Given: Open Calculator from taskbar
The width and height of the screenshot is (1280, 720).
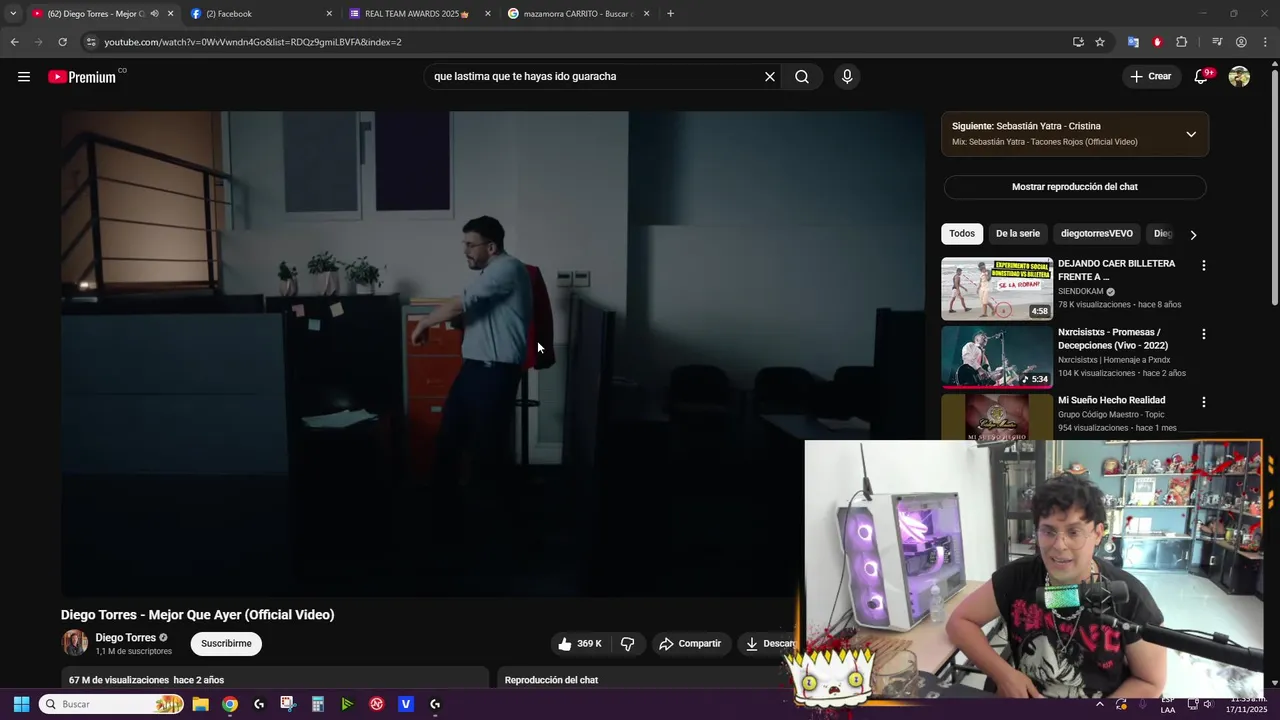Looking at the screenshot, I should [317, 704].
